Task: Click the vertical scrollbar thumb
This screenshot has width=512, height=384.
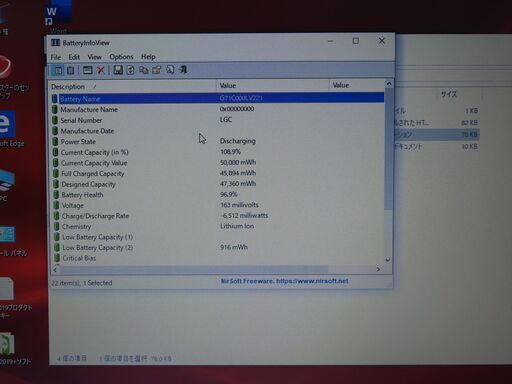Action: [388, 149]
